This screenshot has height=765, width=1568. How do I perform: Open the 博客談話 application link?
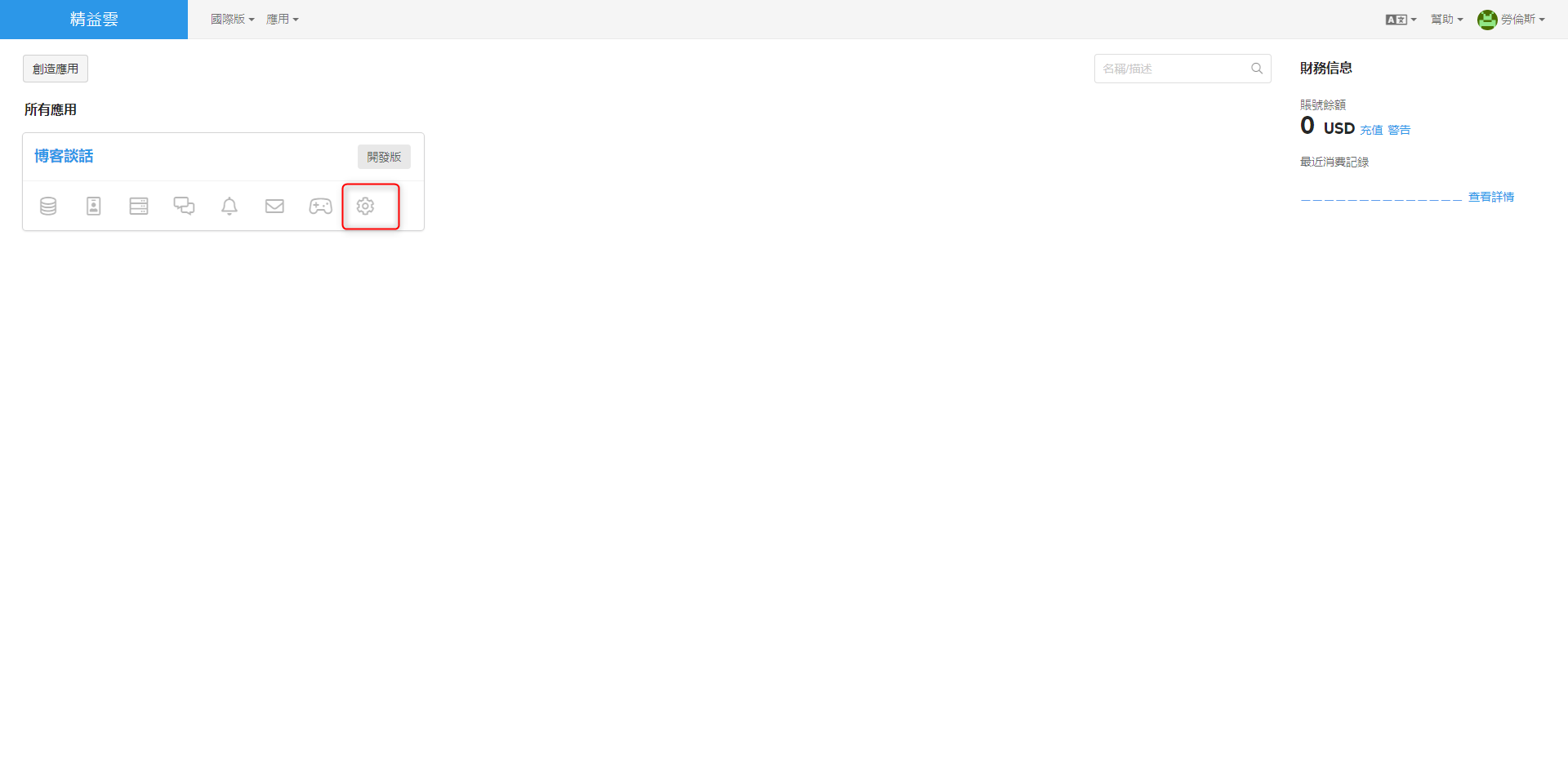click(64, 156)
